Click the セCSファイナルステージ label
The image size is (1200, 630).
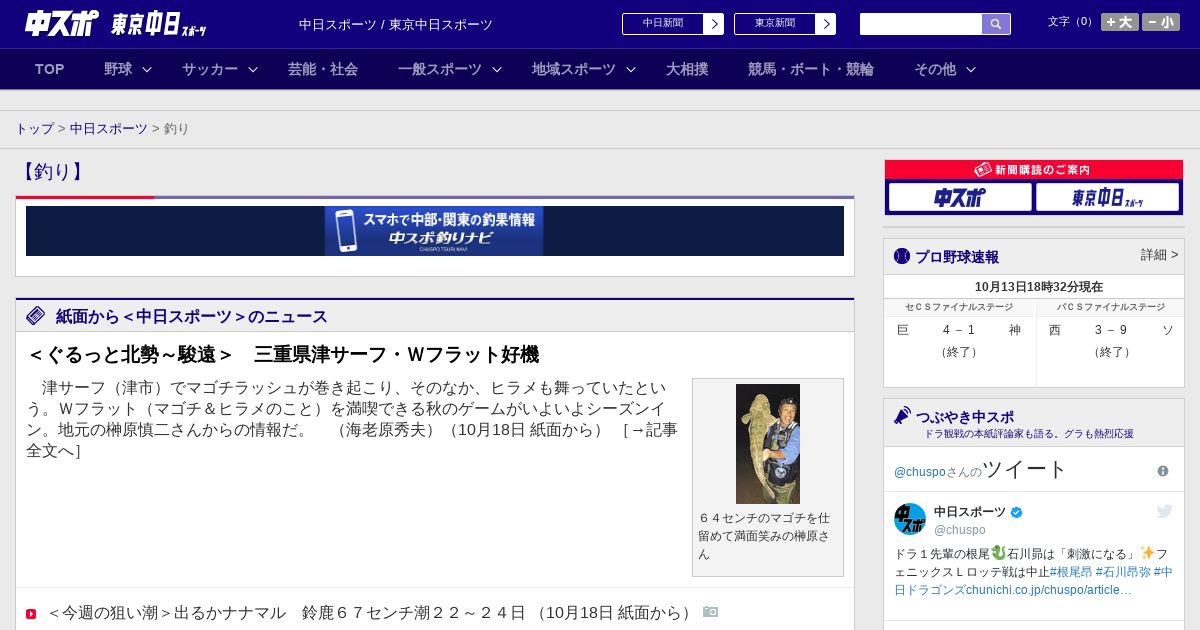pos(959,307)
